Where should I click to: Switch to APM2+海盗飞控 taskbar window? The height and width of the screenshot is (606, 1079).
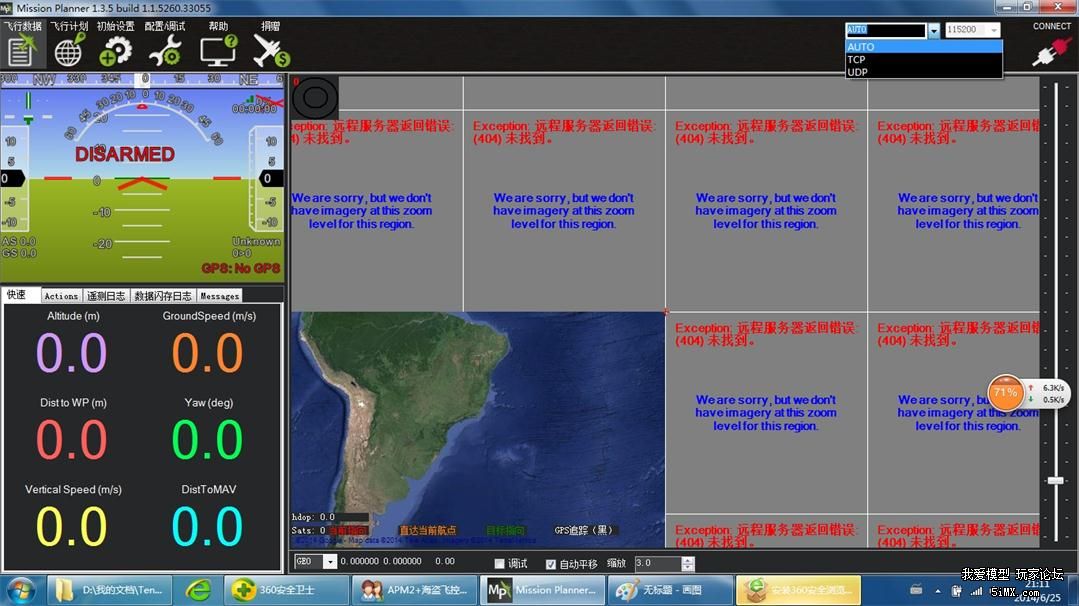tap(414, 590)
